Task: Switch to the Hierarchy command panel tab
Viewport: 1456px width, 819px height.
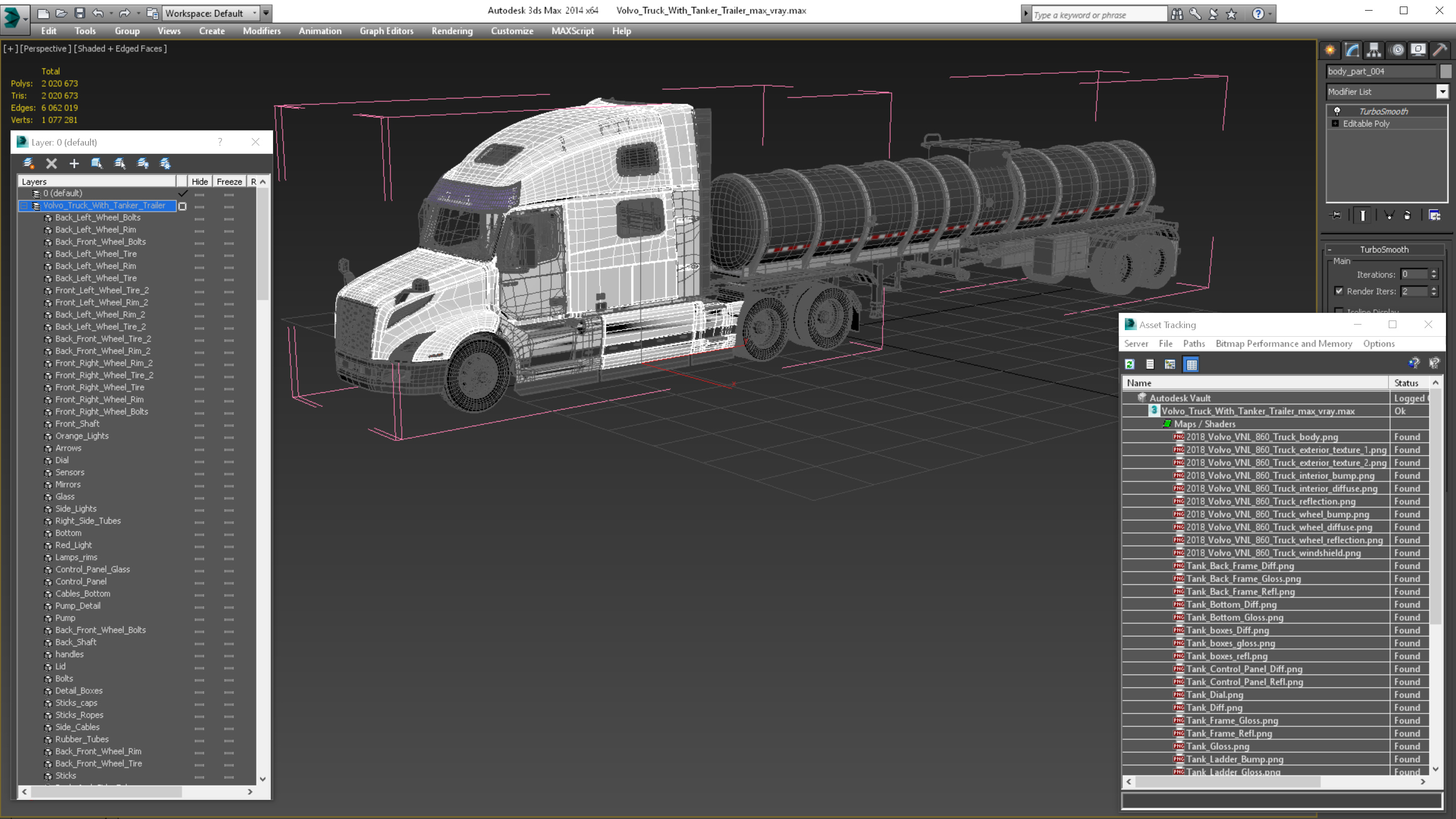Action: tap(1374, 50)
